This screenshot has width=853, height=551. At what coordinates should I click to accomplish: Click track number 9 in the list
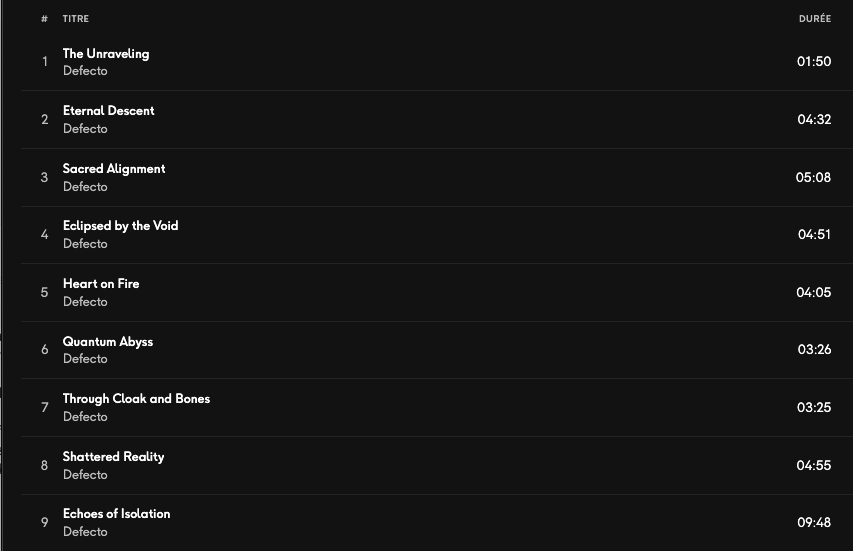tap(45, 522)
